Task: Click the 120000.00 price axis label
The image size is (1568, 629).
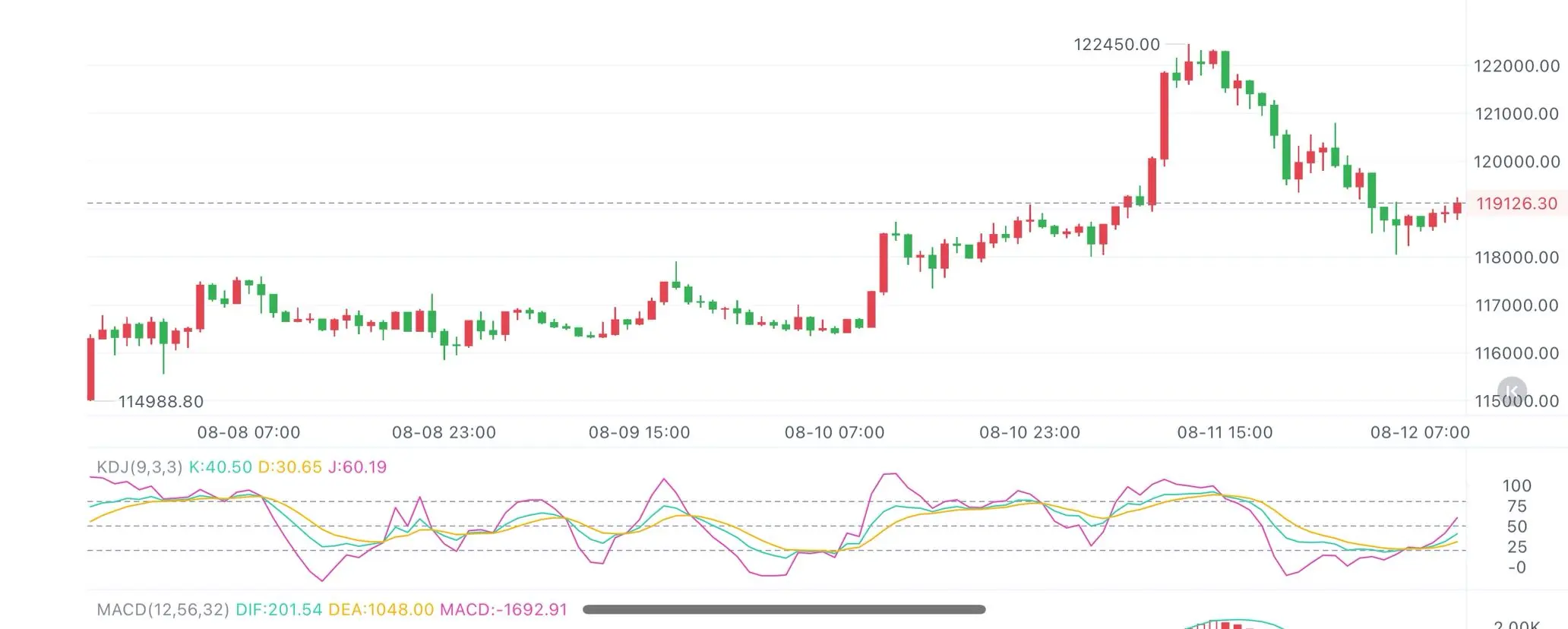Action: [x=1517, y=162]
